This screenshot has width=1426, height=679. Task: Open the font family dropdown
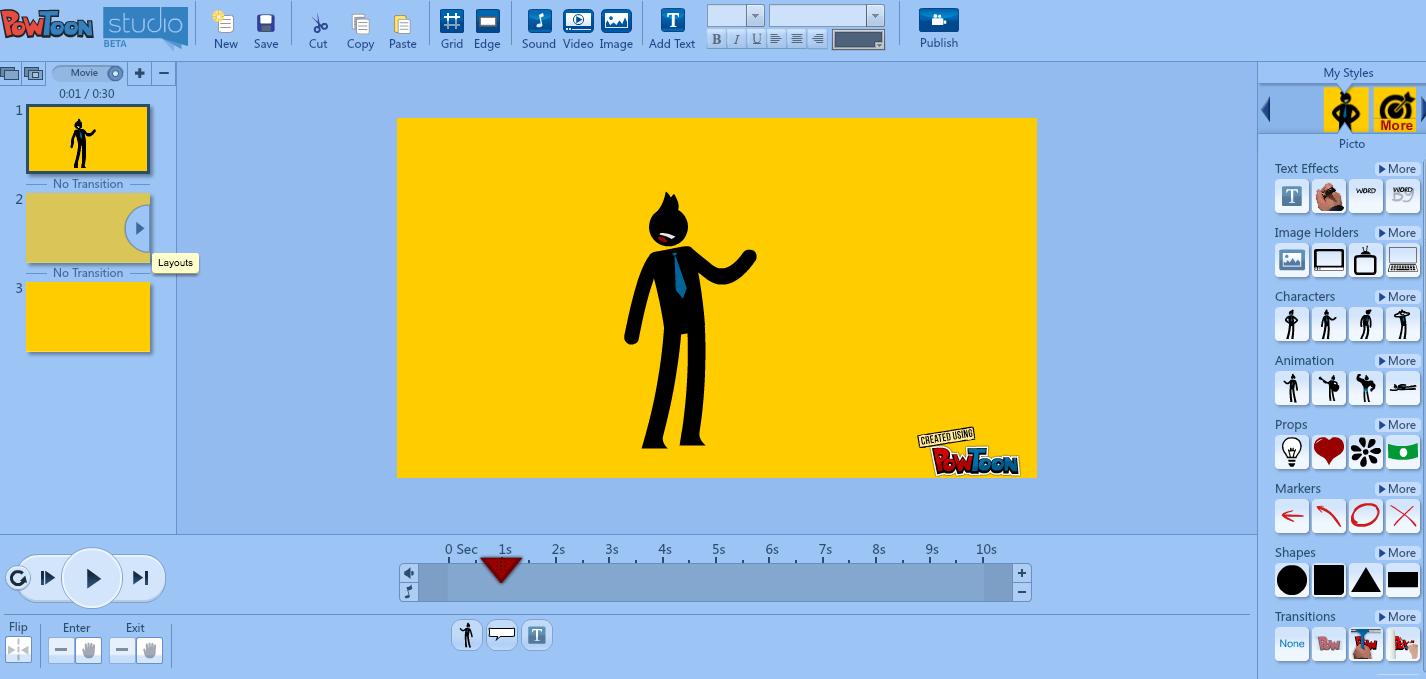pos(875,16)
